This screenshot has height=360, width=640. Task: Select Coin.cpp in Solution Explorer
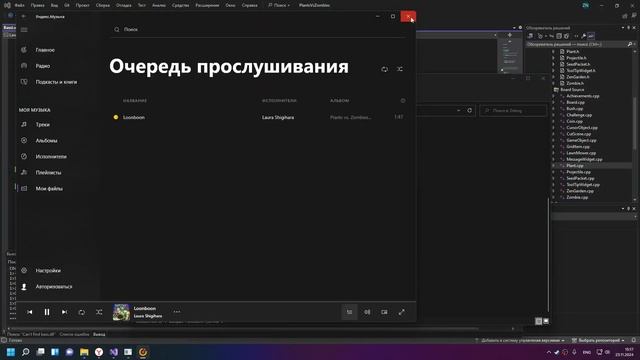(x=574, y=121)
